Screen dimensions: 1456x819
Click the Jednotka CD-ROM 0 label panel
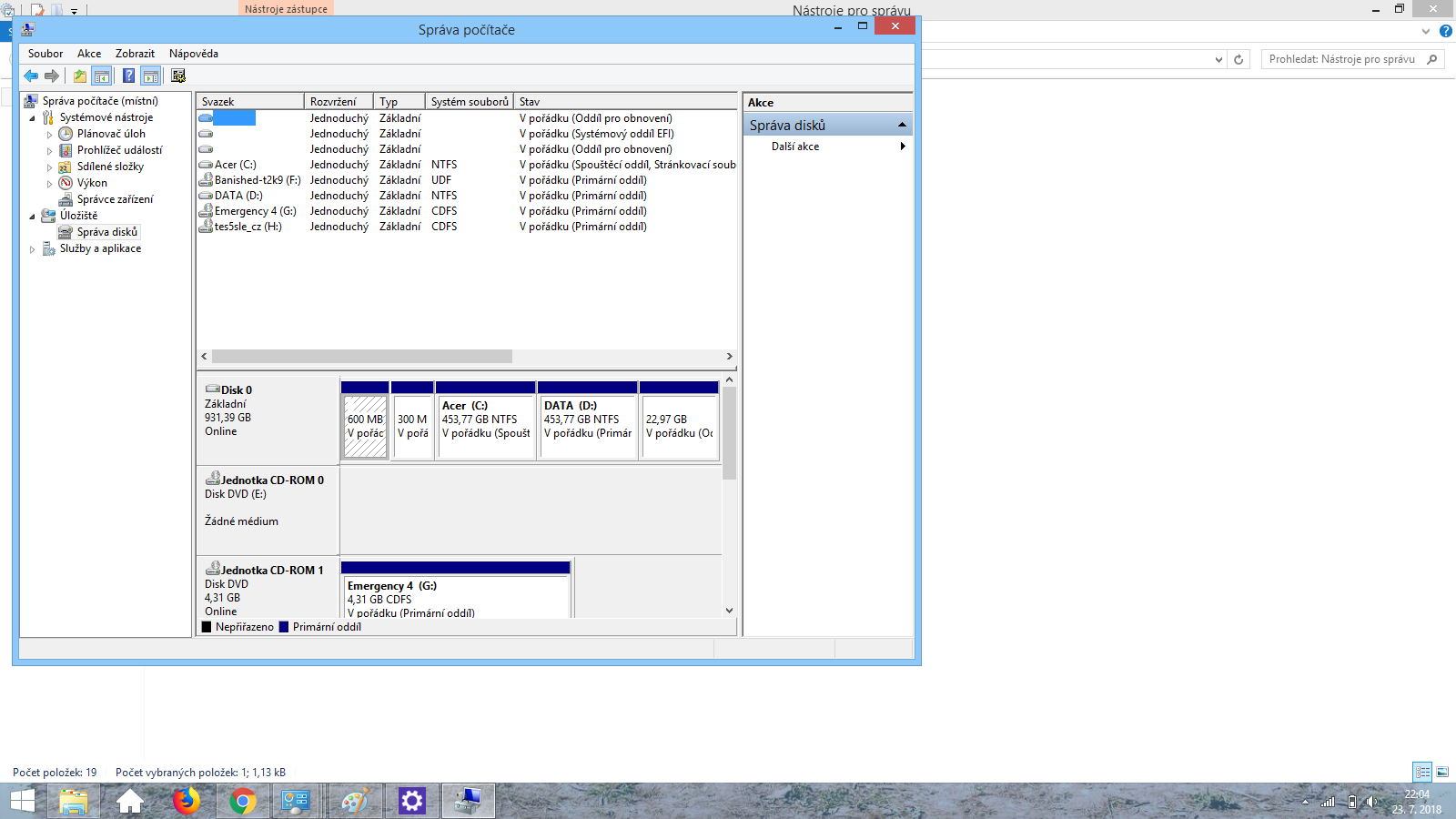tap(268, 511)
